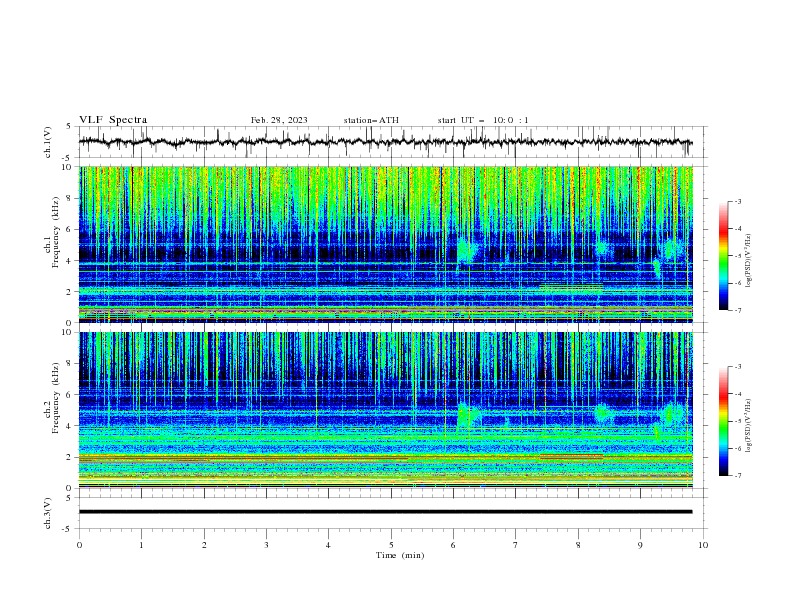792x612 pixels.
Task: Click the time axis tick label '8'
Action: [578, 545]
